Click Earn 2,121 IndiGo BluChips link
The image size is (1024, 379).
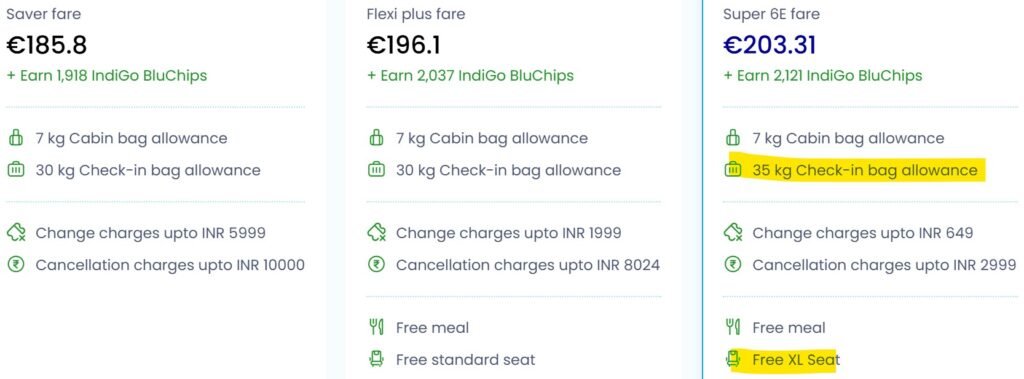pos(823,76)
